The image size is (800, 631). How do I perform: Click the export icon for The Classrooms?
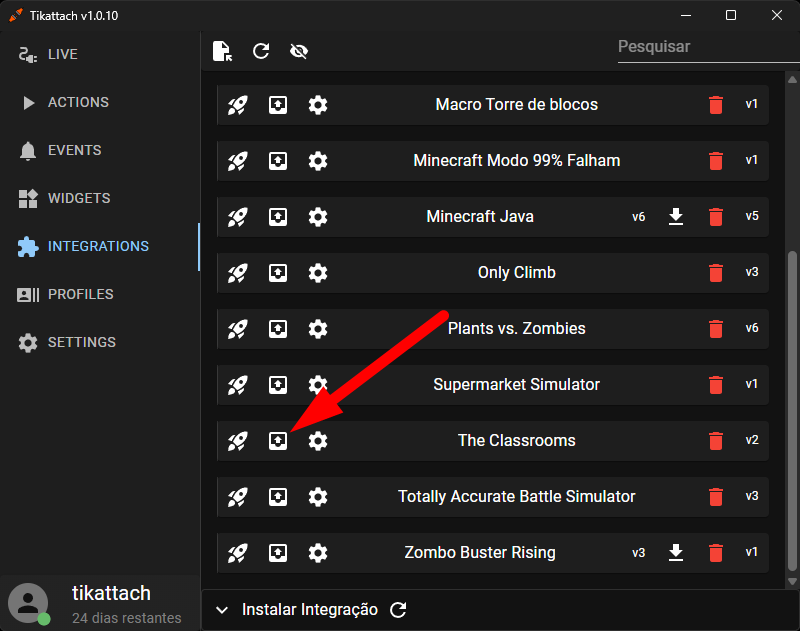(278, 441)
